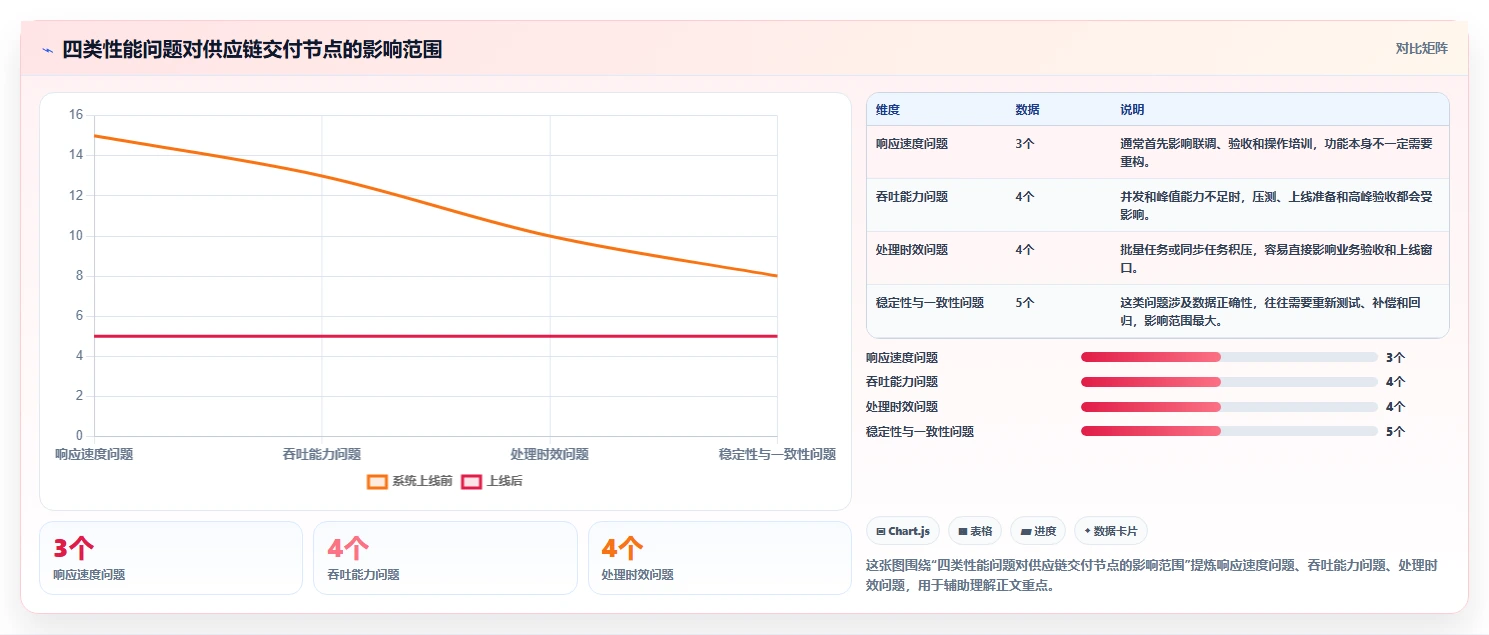Image resolution: width=1489 pixels, height=635 pixels.
Task: Click the lightning icon beside the title
Action: pos(47,50)
